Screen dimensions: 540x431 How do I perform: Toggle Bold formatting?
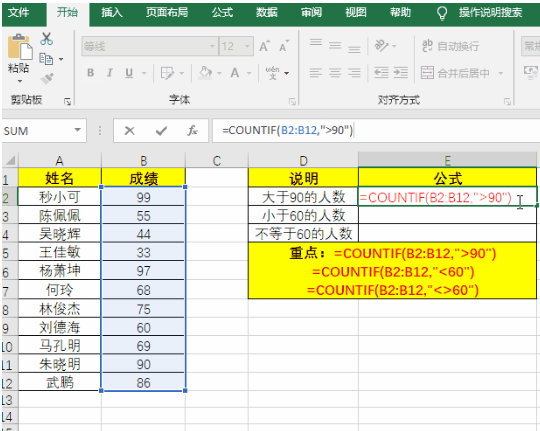point(91,73)
